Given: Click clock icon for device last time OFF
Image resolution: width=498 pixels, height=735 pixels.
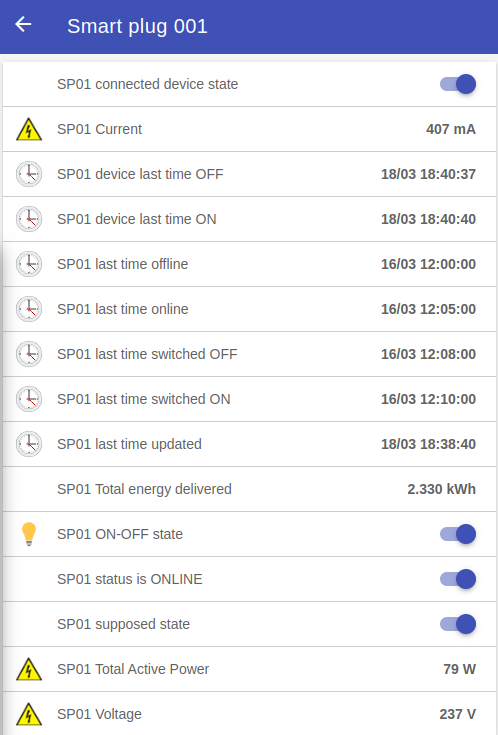Looking at the screenshot, I should tap(29, 174).
